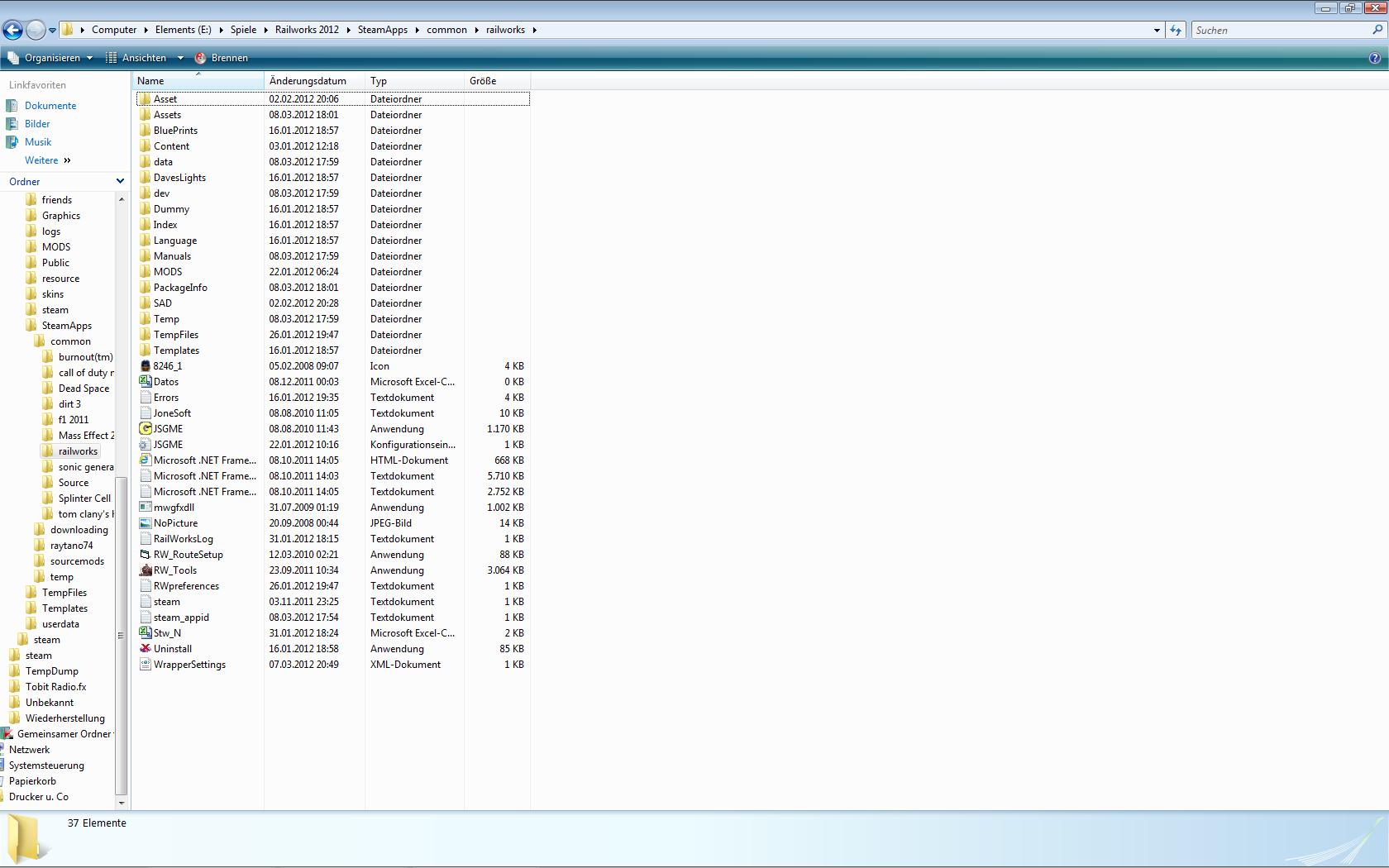Viewport: 1389px width, 868px height.
Task: Click the folder tree vertical scrollbar thumb
Action: tap(121, 635)
